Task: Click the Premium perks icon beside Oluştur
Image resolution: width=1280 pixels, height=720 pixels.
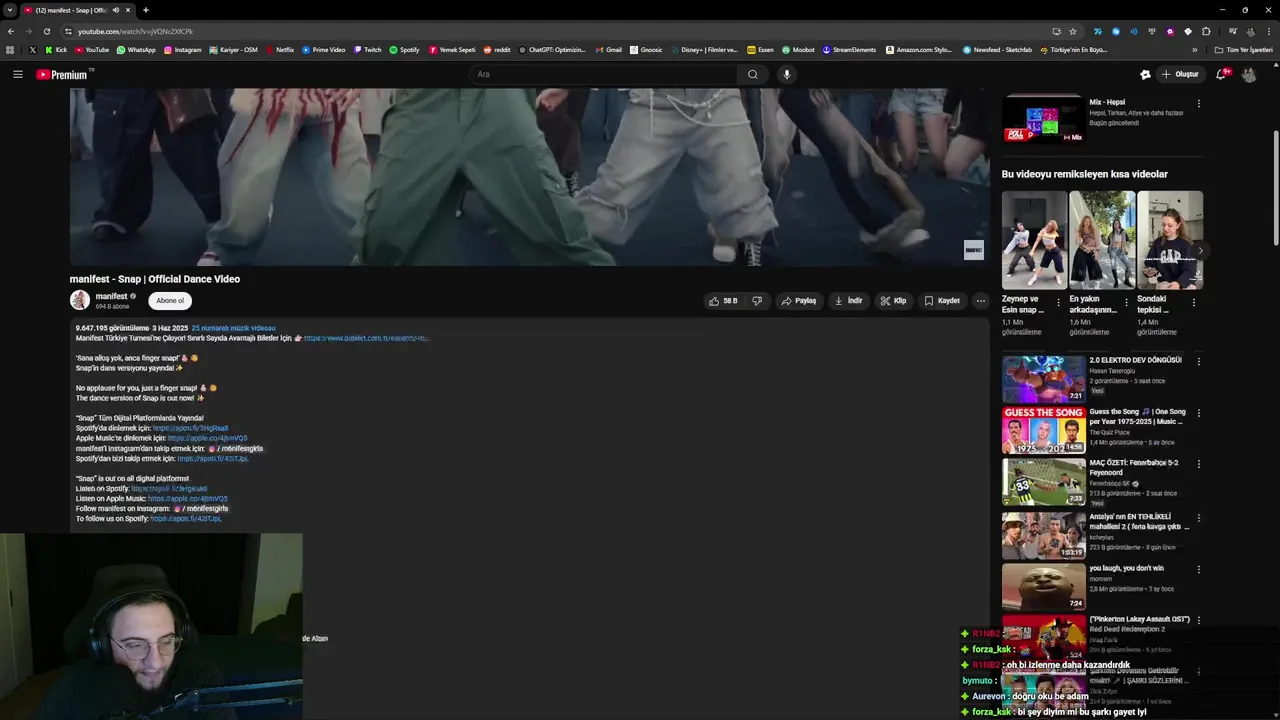Action: coord(1145,74)
